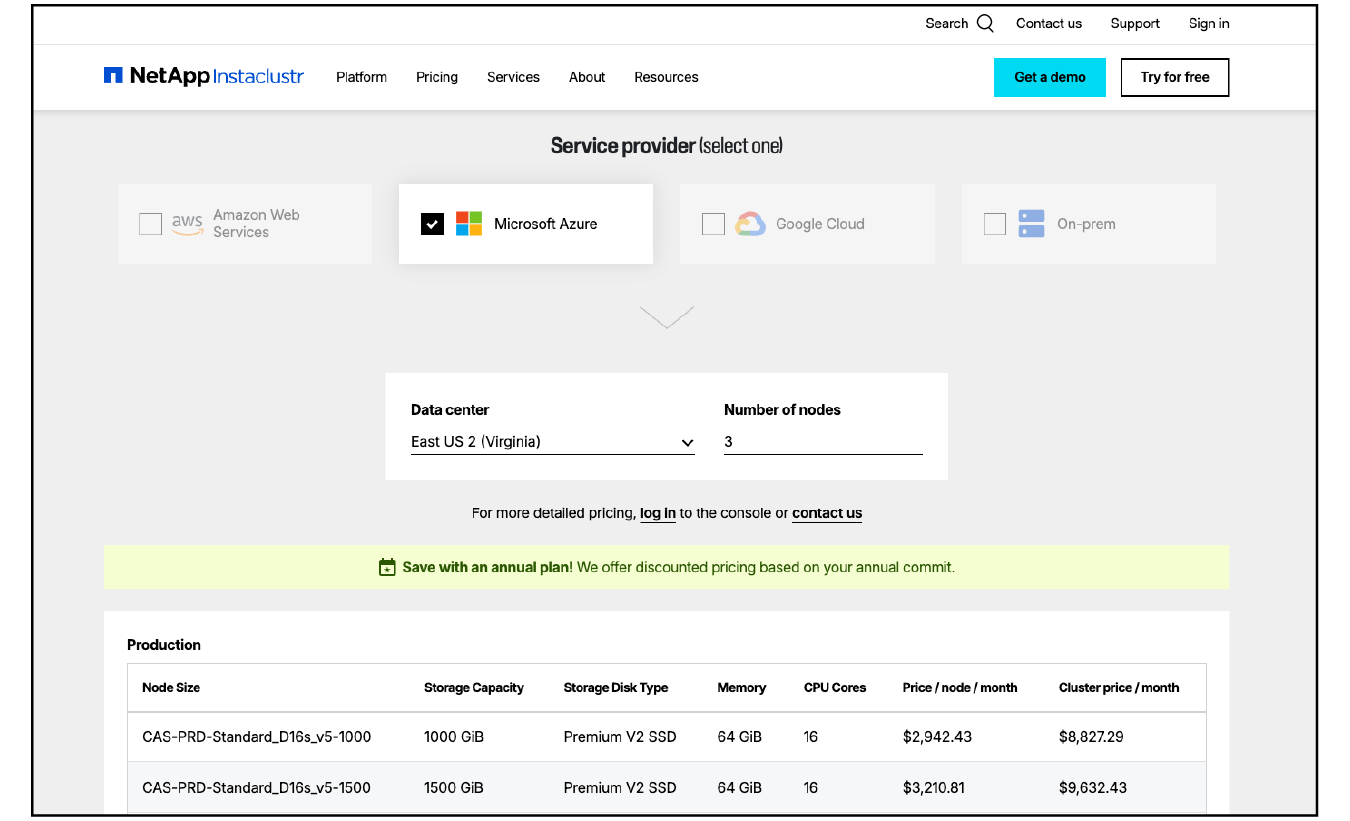This screenshot has width=1350, height=821.
Task: Click the AWS logo on the provider card
Action: [x=187, y=223]
